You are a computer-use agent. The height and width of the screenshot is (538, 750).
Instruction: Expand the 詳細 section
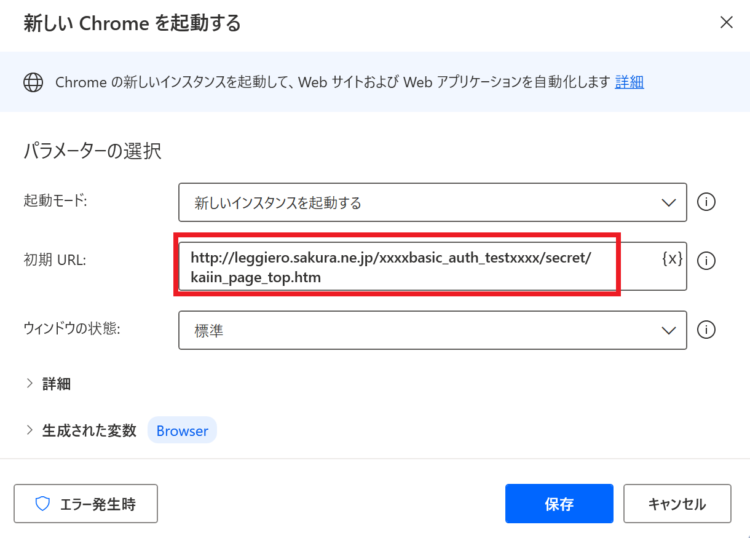pos(48,384)
